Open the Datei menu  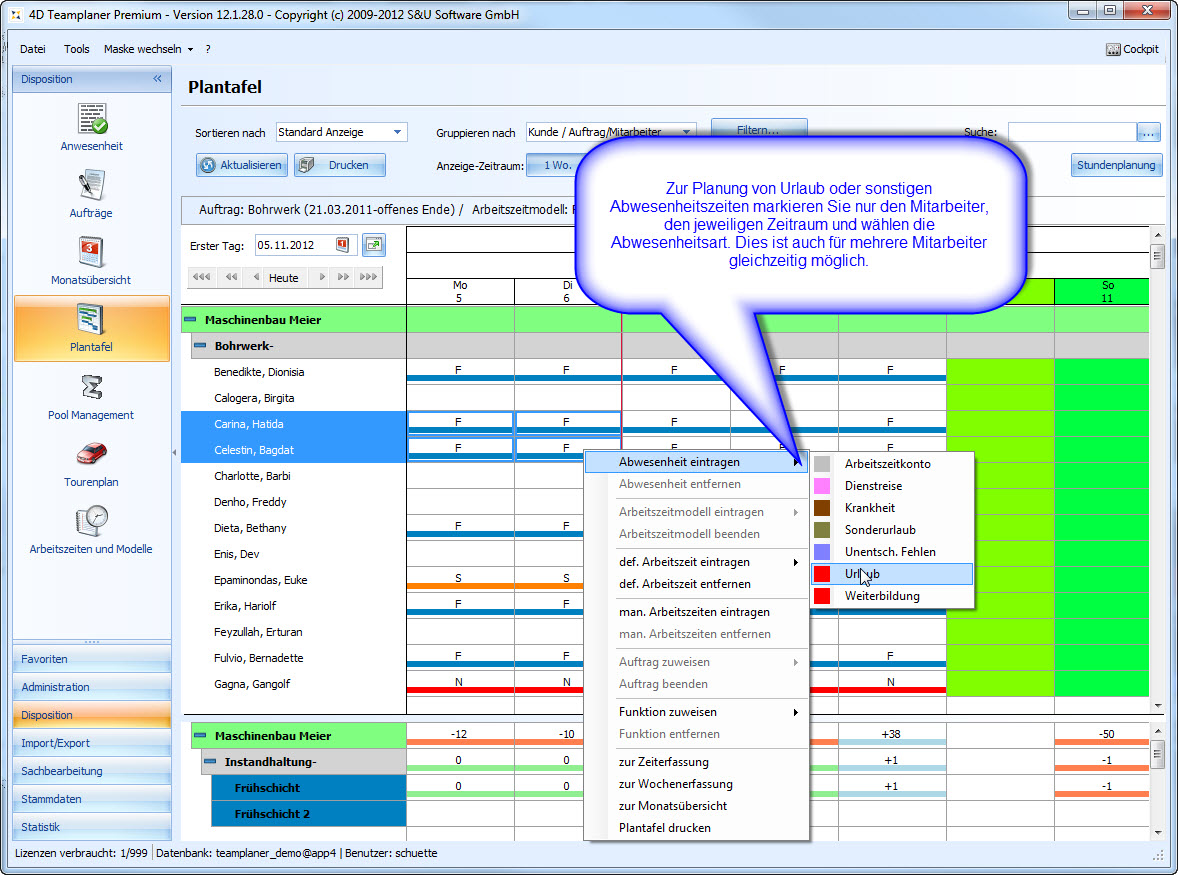click(x=33, y=49)
